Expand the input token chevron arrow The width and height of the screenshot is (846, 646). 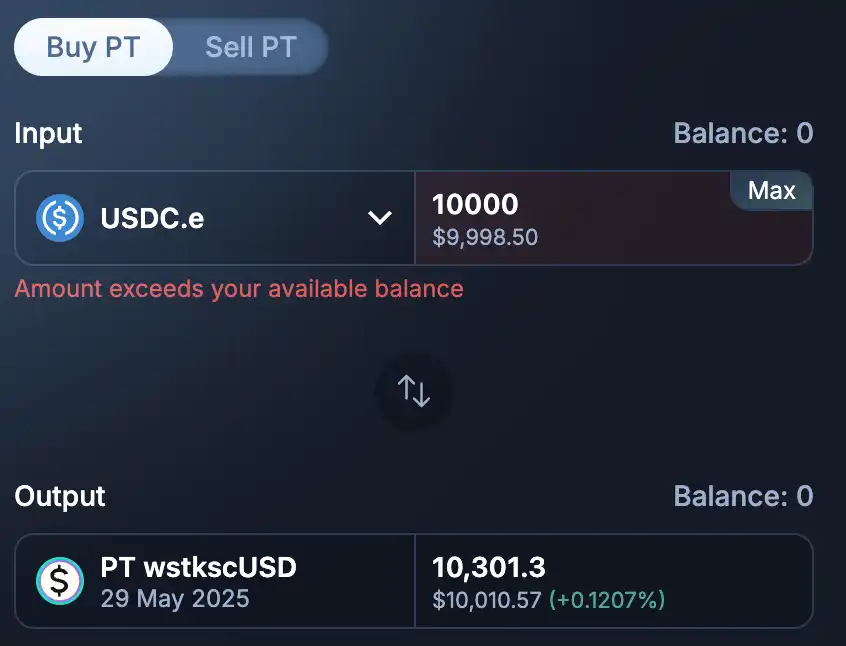[x=380, y=218]
